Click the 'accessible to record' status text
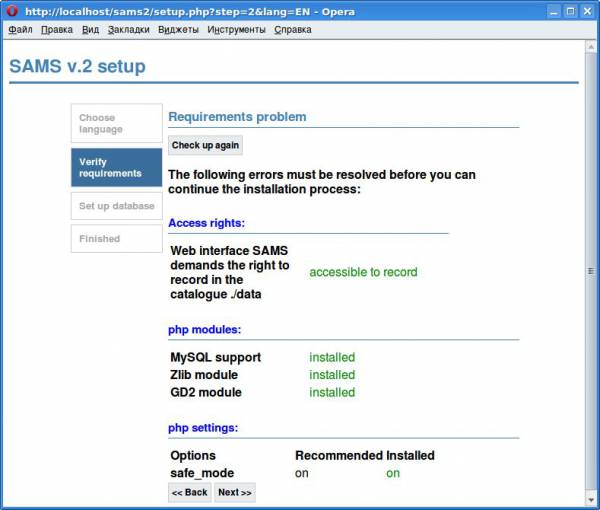Screen dimensions: 600x510 click(x=363, y=272)
